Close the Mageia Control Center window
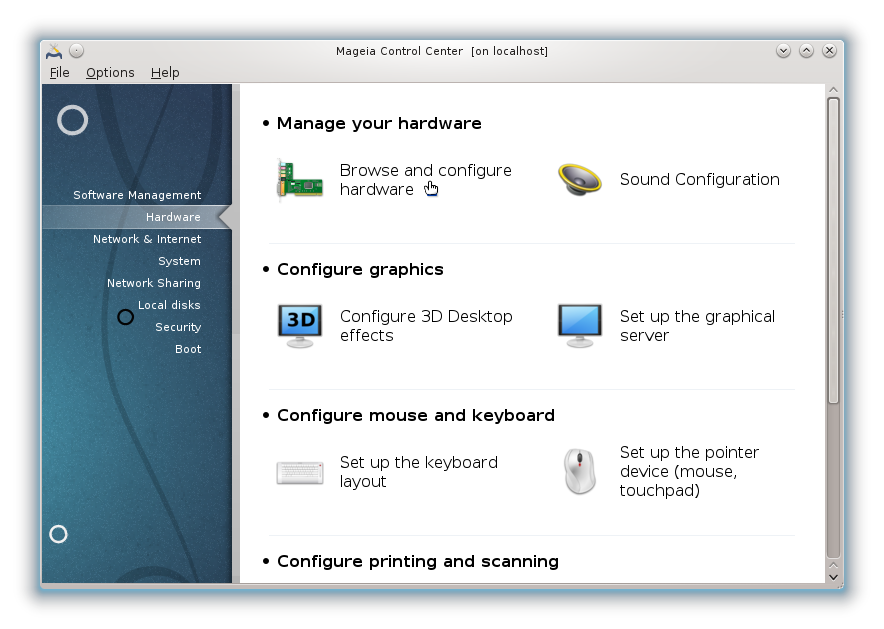 [829, 51]
